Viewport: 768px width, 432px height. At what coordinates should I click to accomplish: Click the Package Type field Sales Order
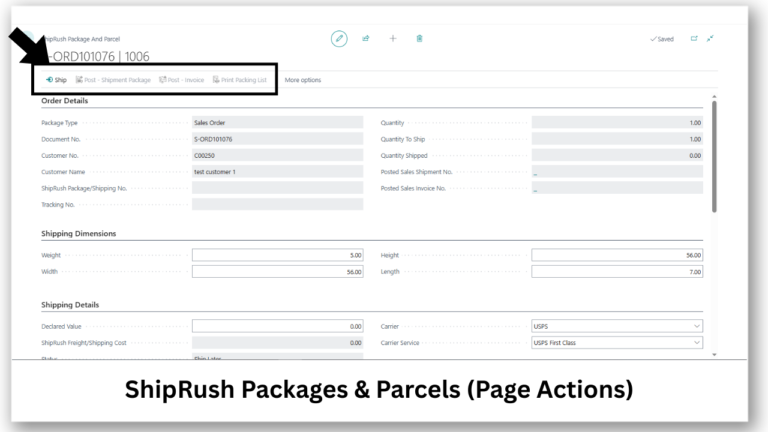point(278,122)
